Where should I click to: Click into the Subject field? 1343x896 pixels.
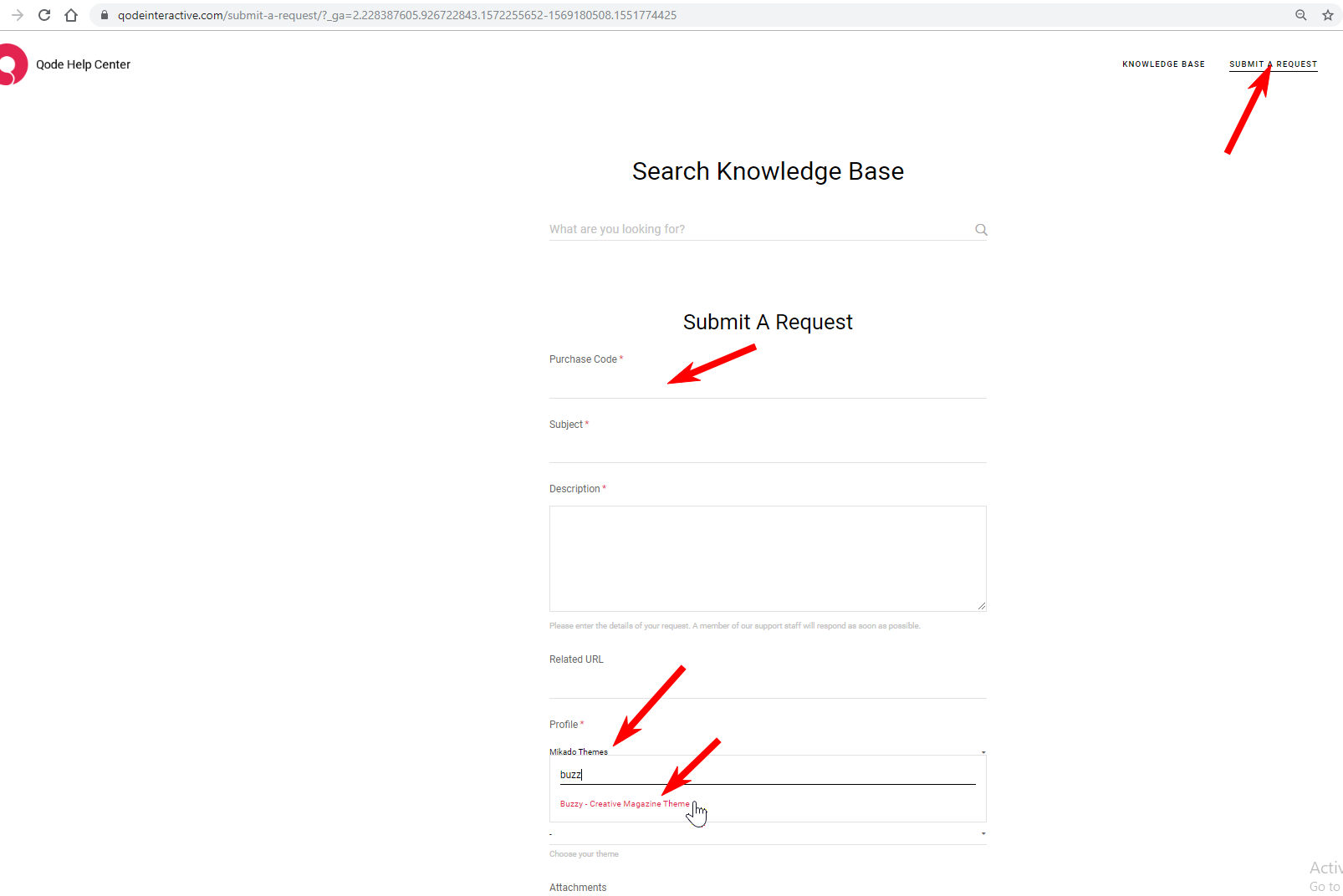(768, 449)
